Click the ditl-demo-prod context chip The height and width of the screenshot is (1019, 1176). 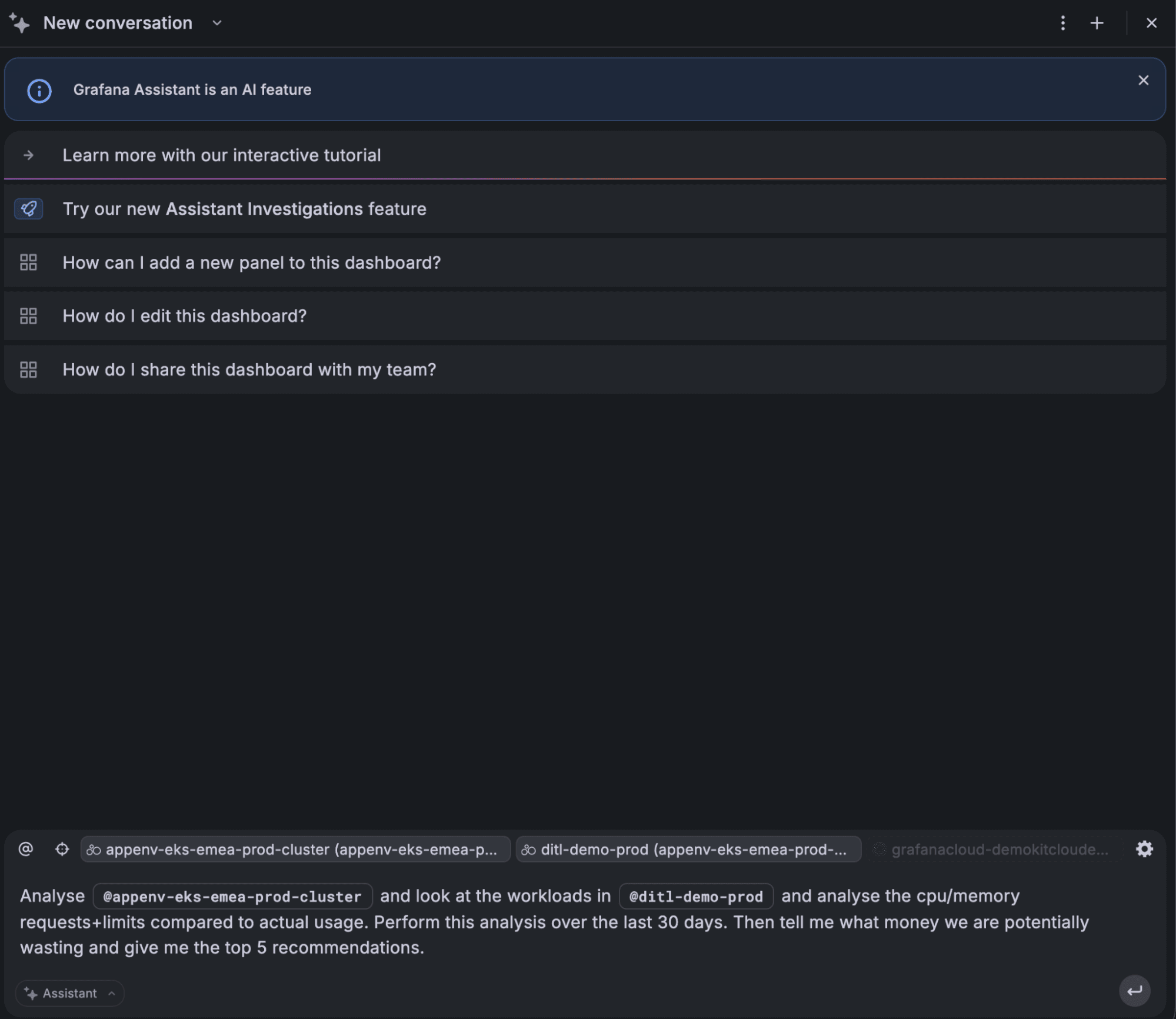[687, 849]
